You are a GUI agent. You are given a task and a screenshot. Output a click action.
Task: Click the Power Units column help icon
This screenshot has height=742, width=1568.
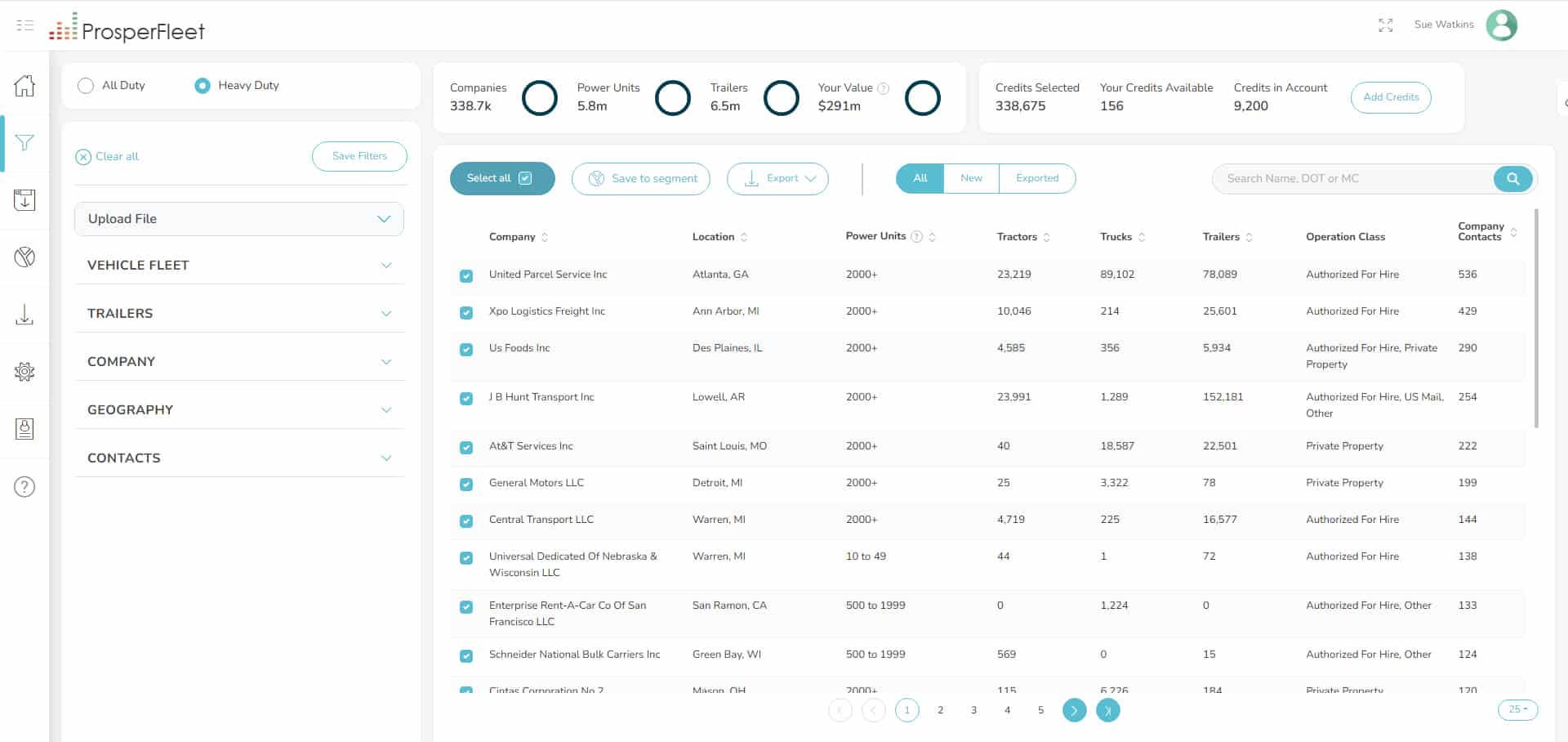[916, 237]
